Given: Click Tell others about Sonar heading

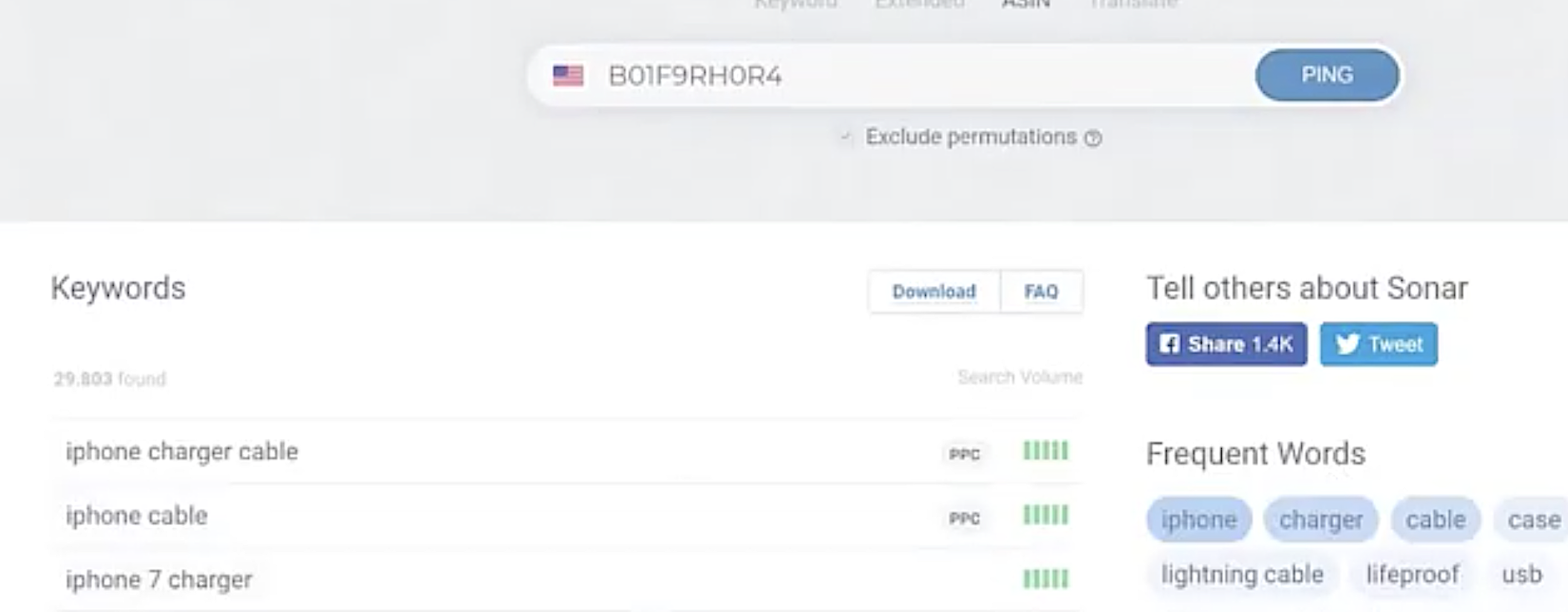Looking at the screenshot, I should tap(1307, 288).
